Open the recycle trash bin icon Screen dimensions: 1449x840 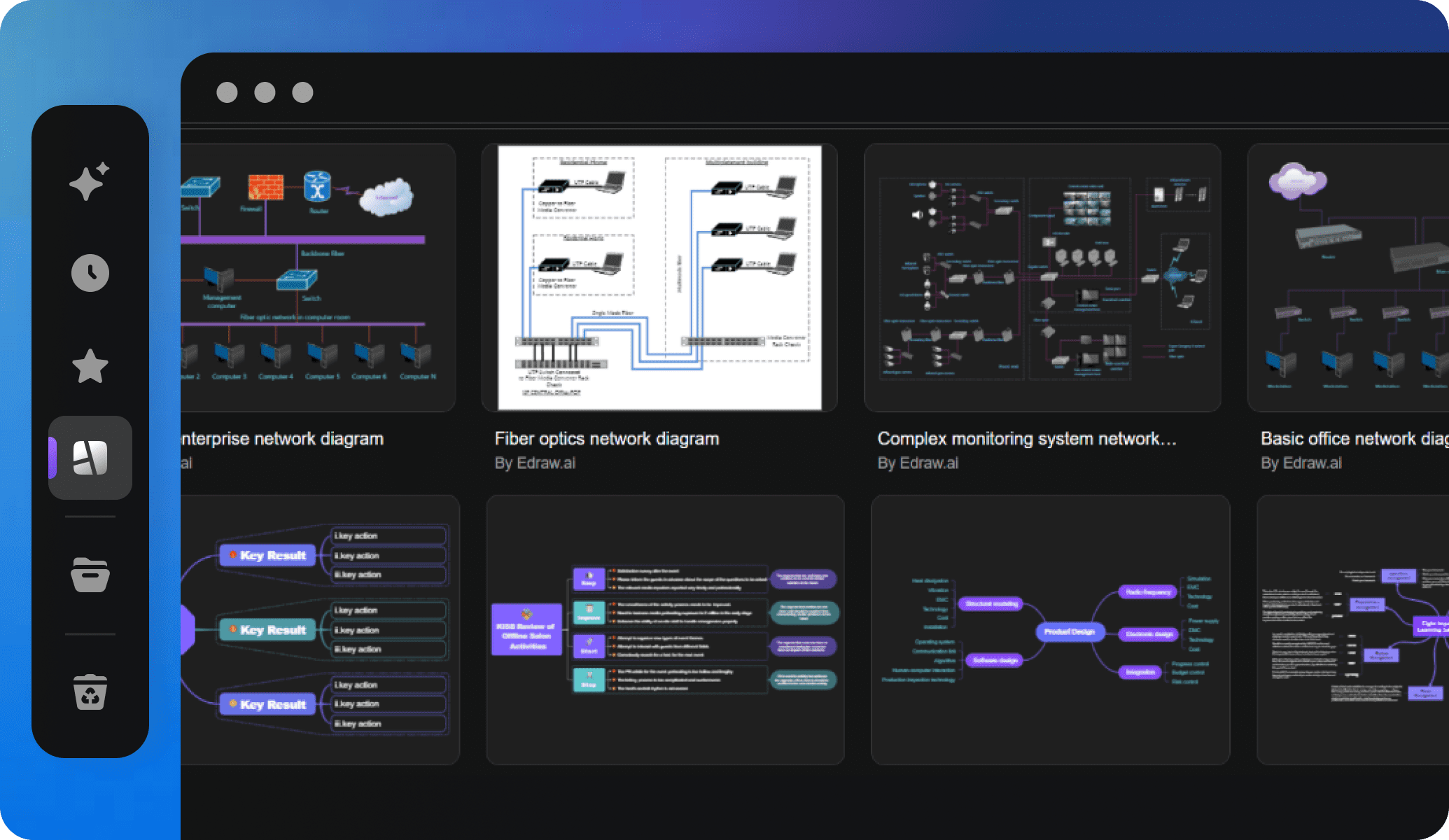[x=90, y=692]
